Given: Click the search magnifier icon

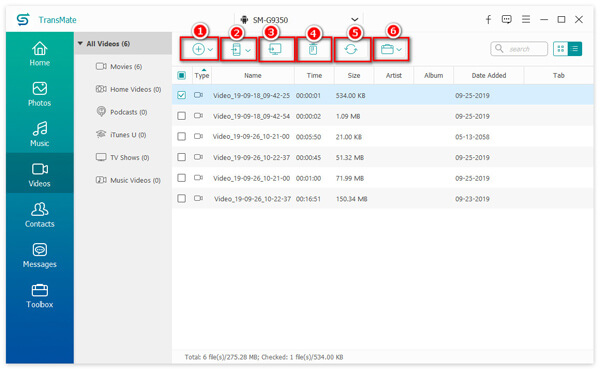Looking at the screenshot, I should click(x=499, y=49).
